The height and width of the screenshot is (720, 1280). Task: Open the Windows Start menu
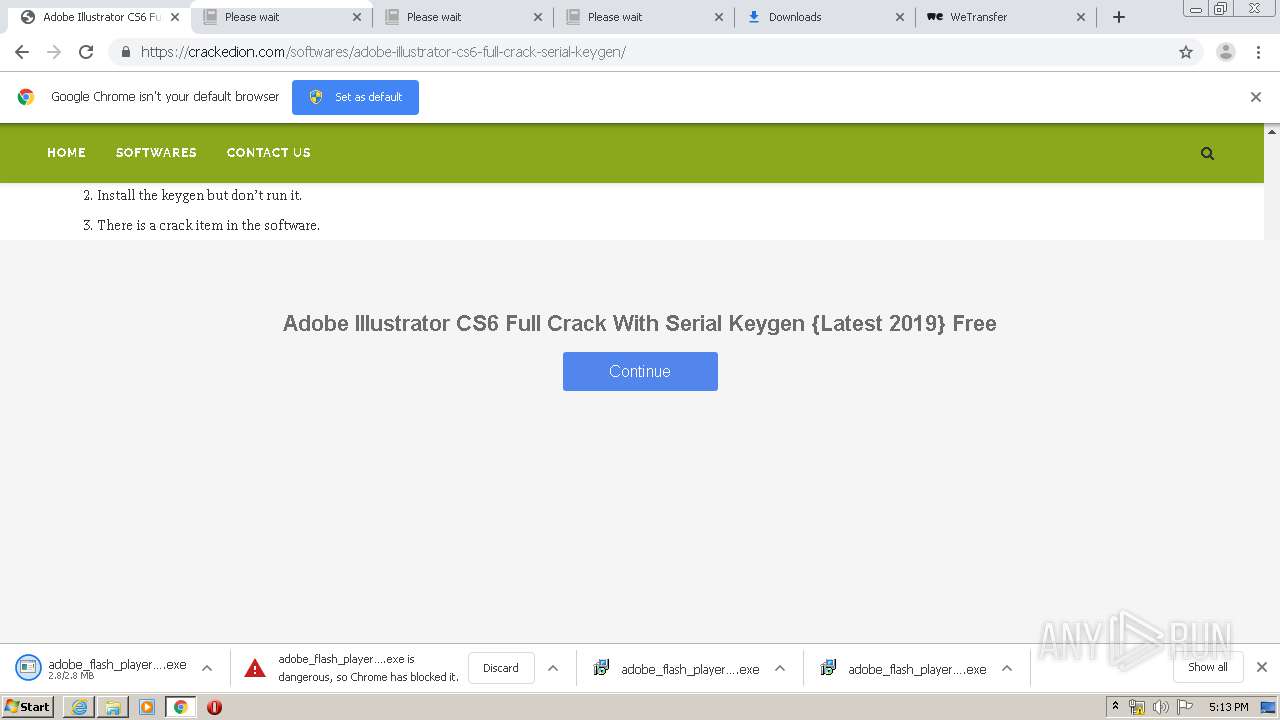pos(28,707)
